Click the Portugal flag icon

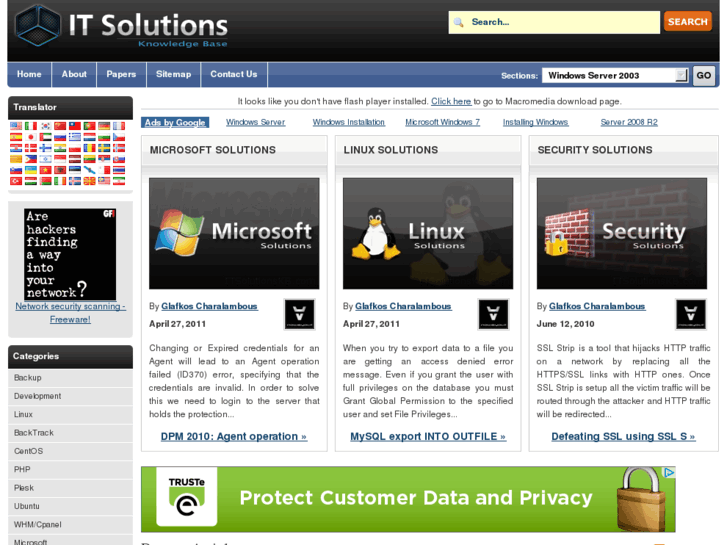tap(89, 126)
